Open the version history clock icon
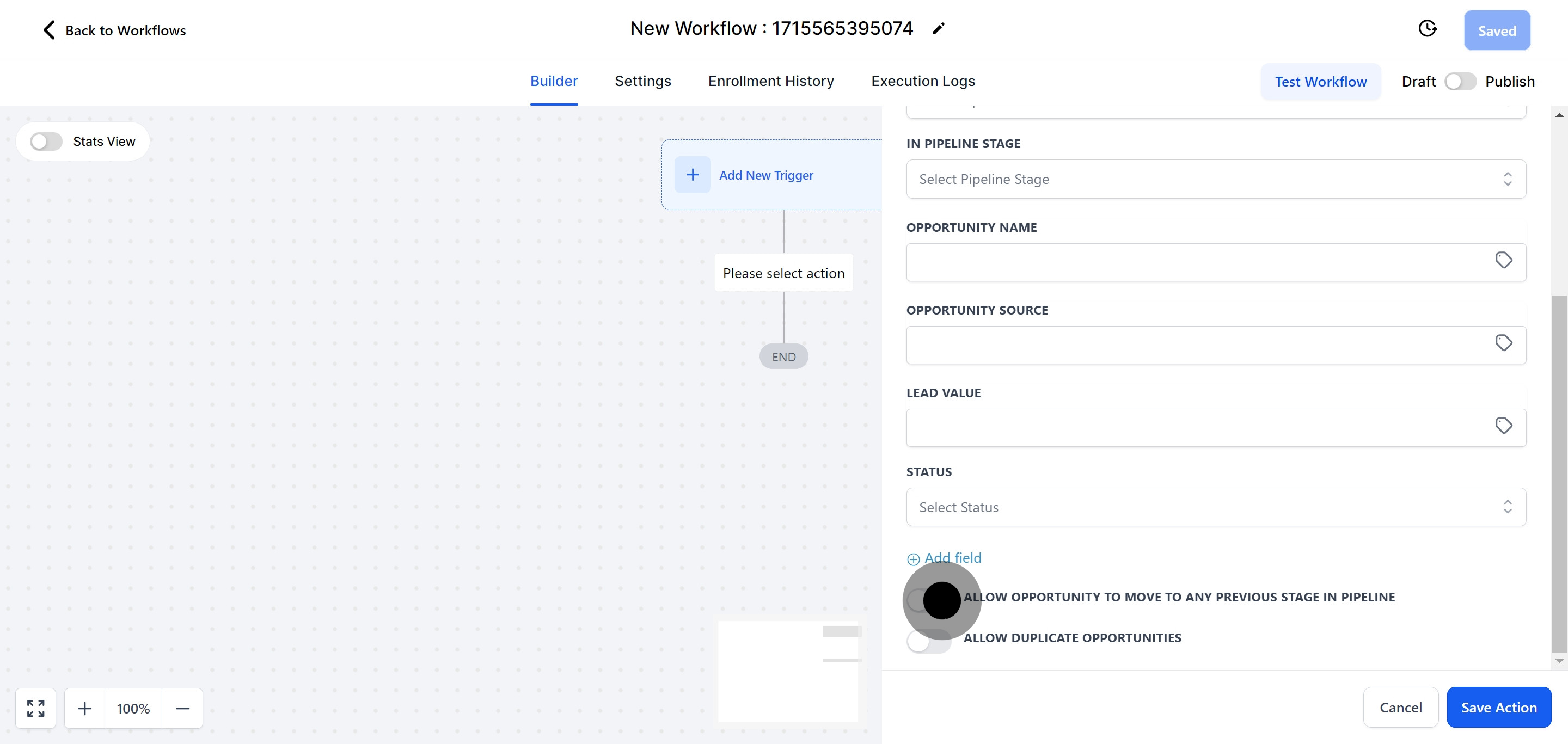 click(x=1427, y=29)
